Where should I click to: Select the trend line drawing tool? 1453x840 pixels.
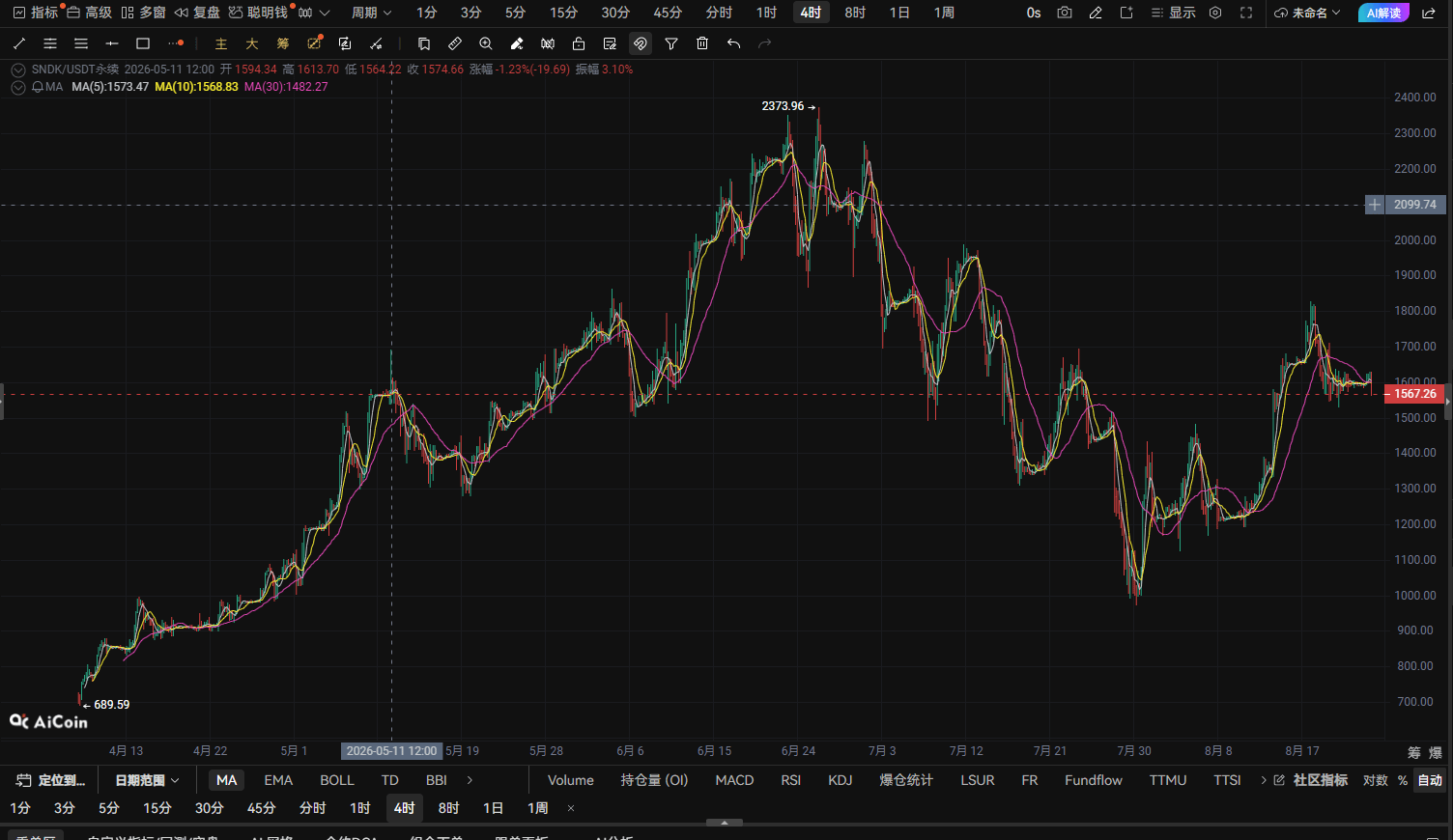pos(19,43)
